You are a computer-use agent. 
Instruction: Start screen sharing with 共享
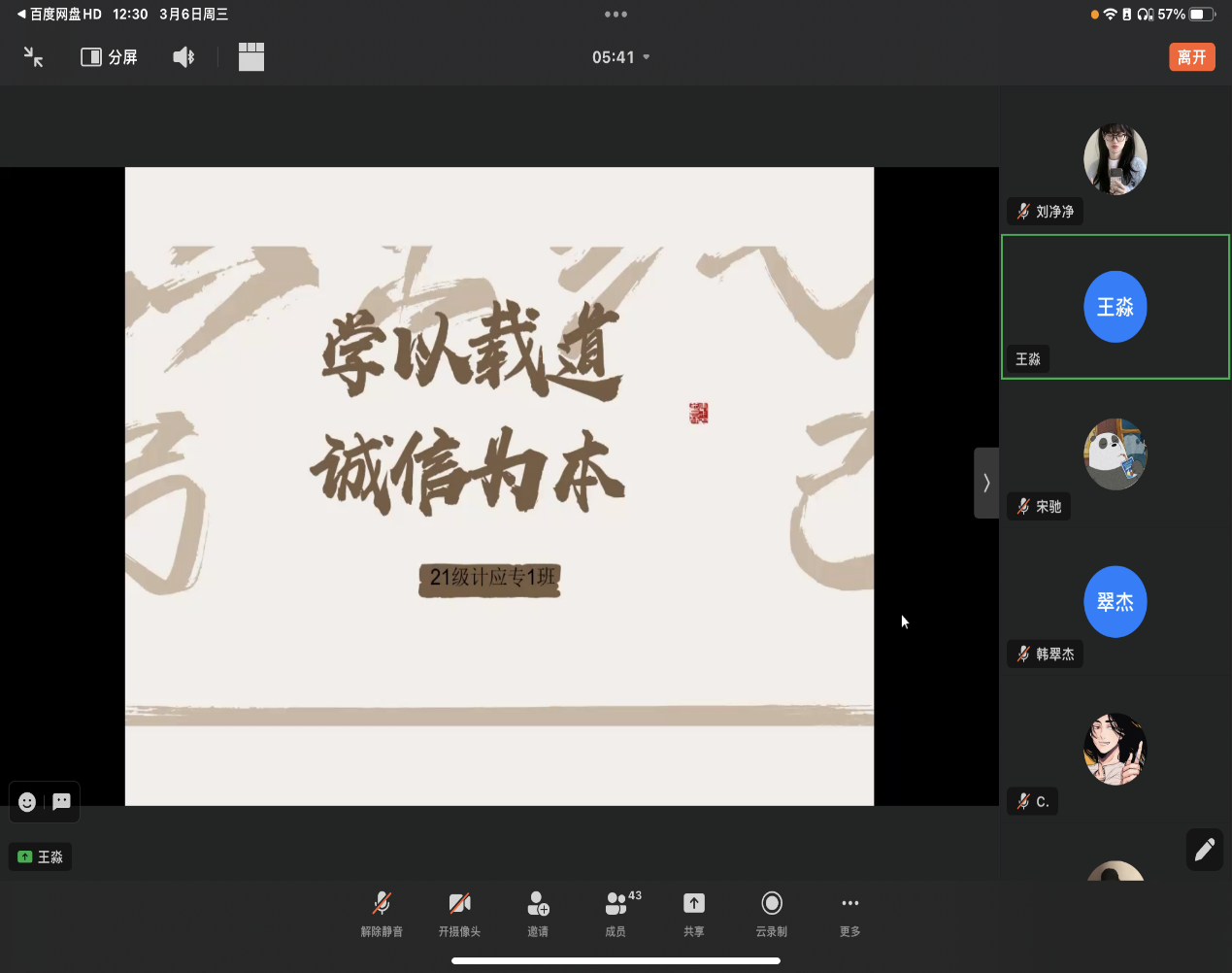[694, 914]
